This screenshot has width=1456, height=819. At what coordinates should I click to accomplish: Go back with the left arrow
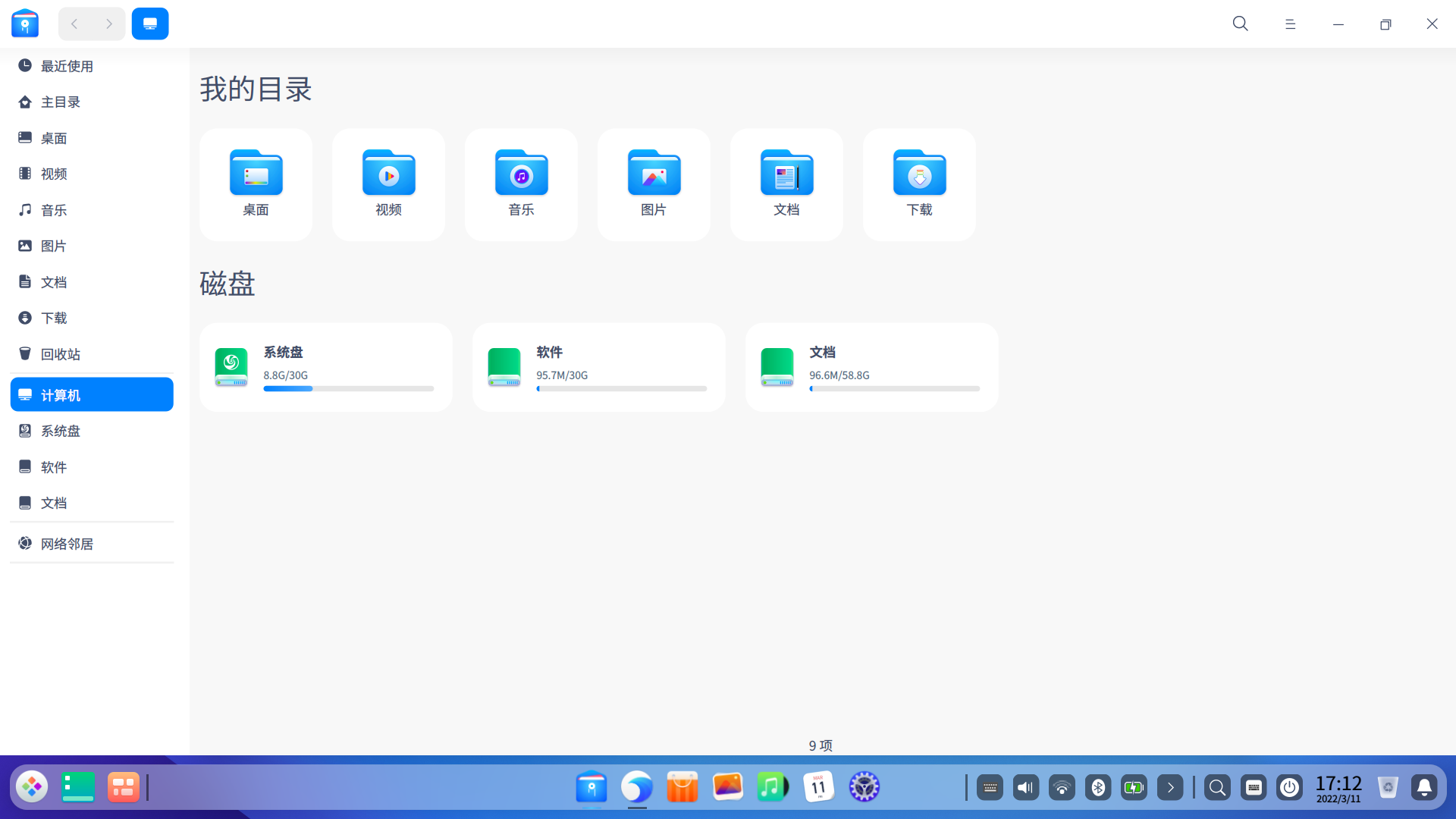pyautogui.click(x=74, y=24)
